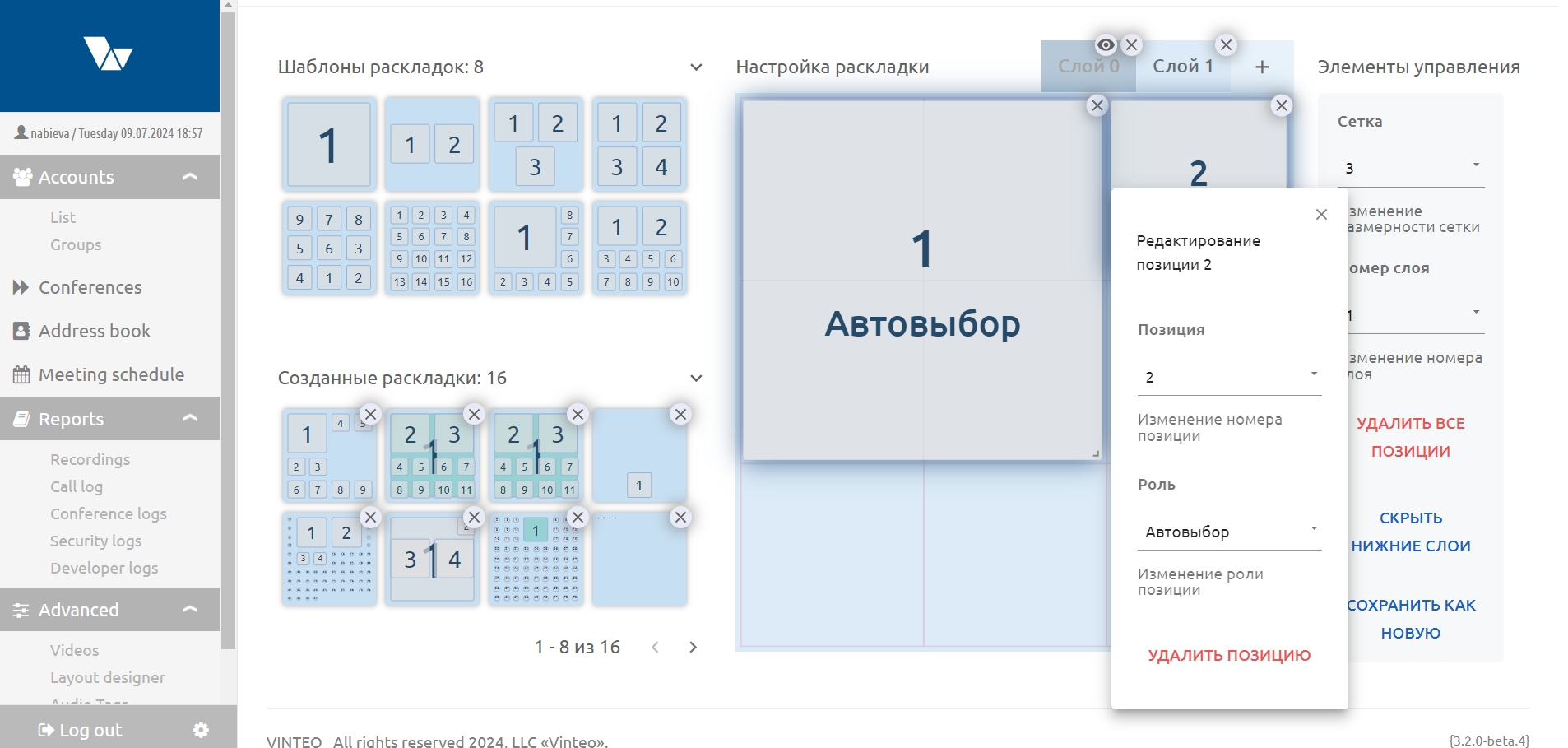Select the template with one large and seven small
Viewport: 1568px width, 748px height.
point(536,248)
